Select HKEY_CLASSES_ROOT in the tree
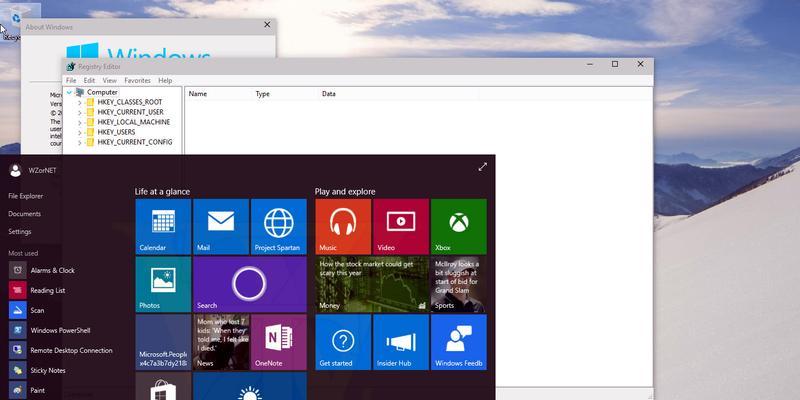The height and width of the screenshot is (400, 800). (130, 102)
